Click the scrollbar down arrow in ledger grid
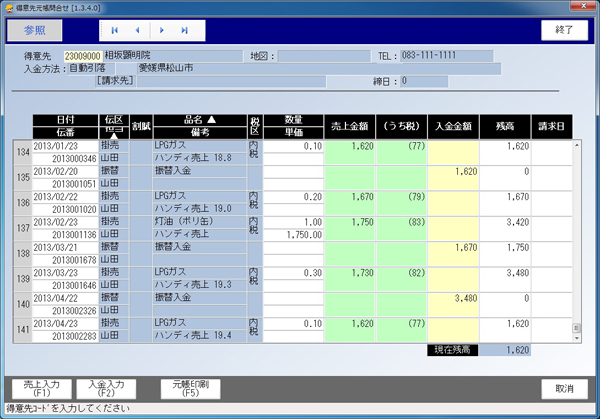 pyautogui.click(x=576, y=336)
